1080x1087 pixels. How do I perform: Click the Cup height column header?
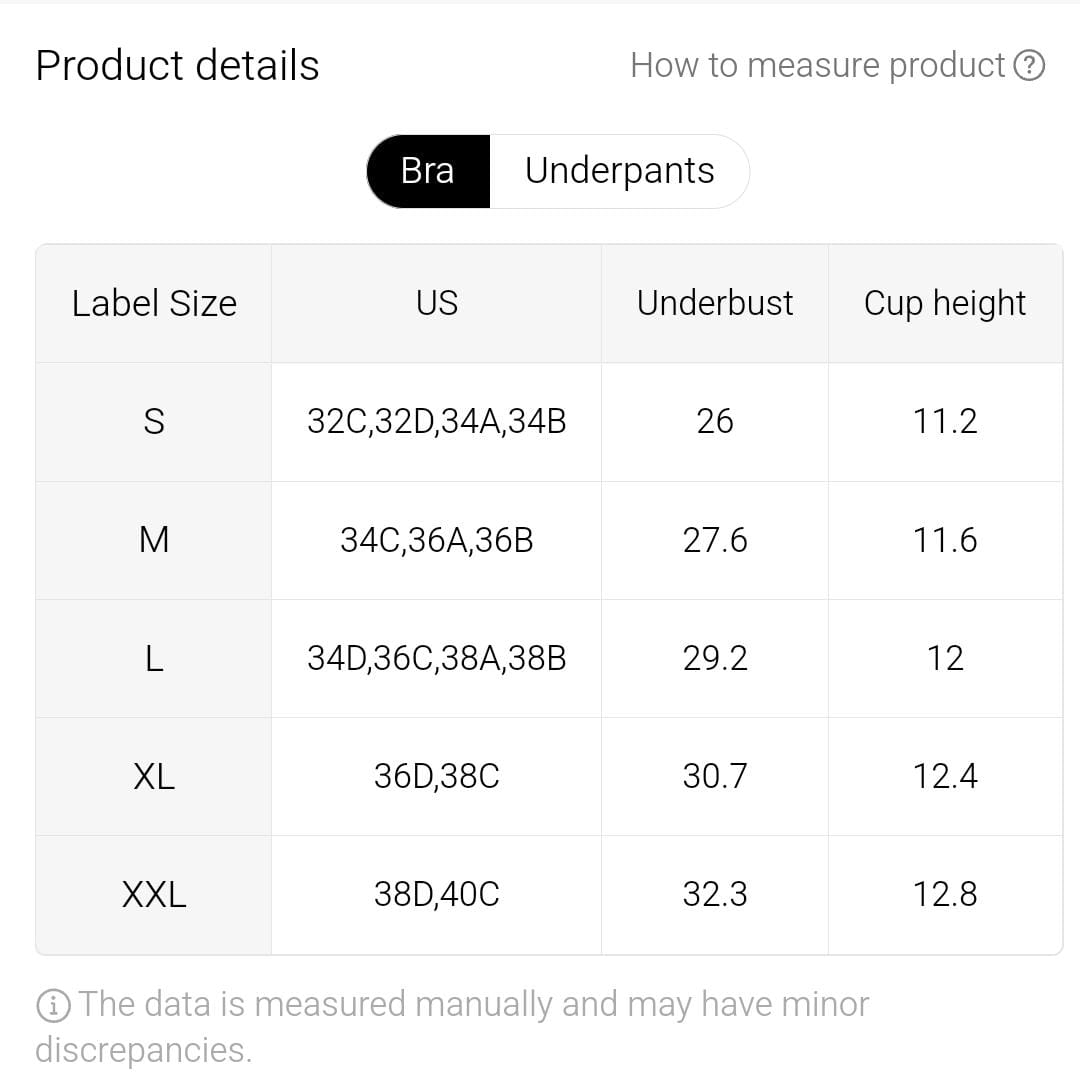(945, 303)
